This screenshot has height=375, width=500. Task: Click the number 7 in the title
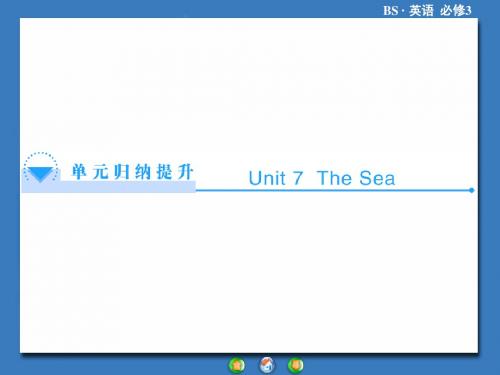298,178
